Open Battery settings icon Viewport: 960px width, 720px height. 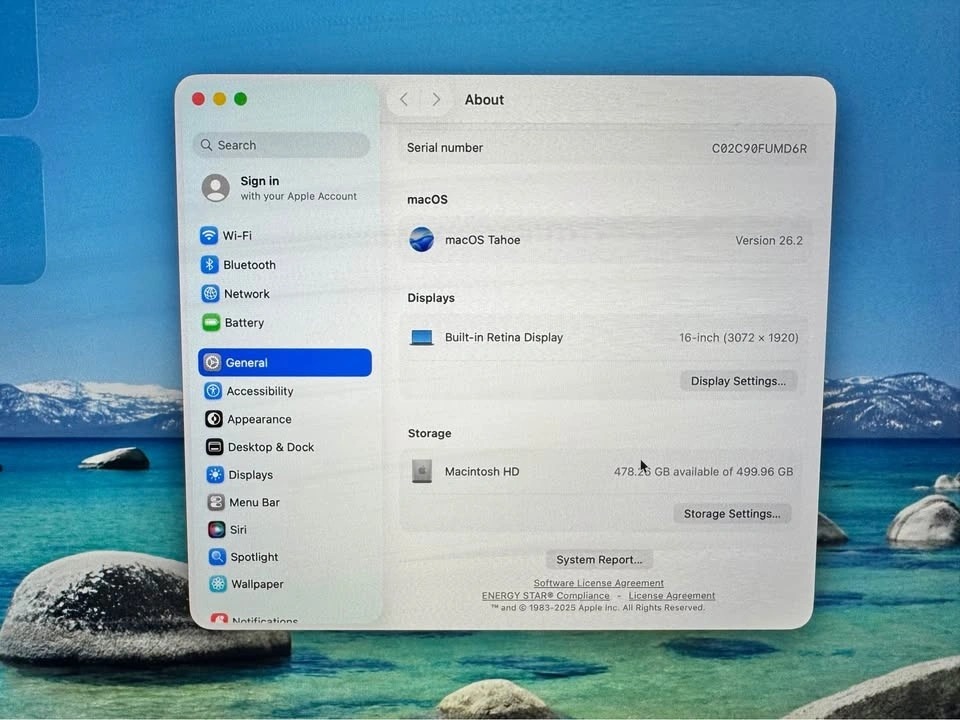click(x=211, y=323)
